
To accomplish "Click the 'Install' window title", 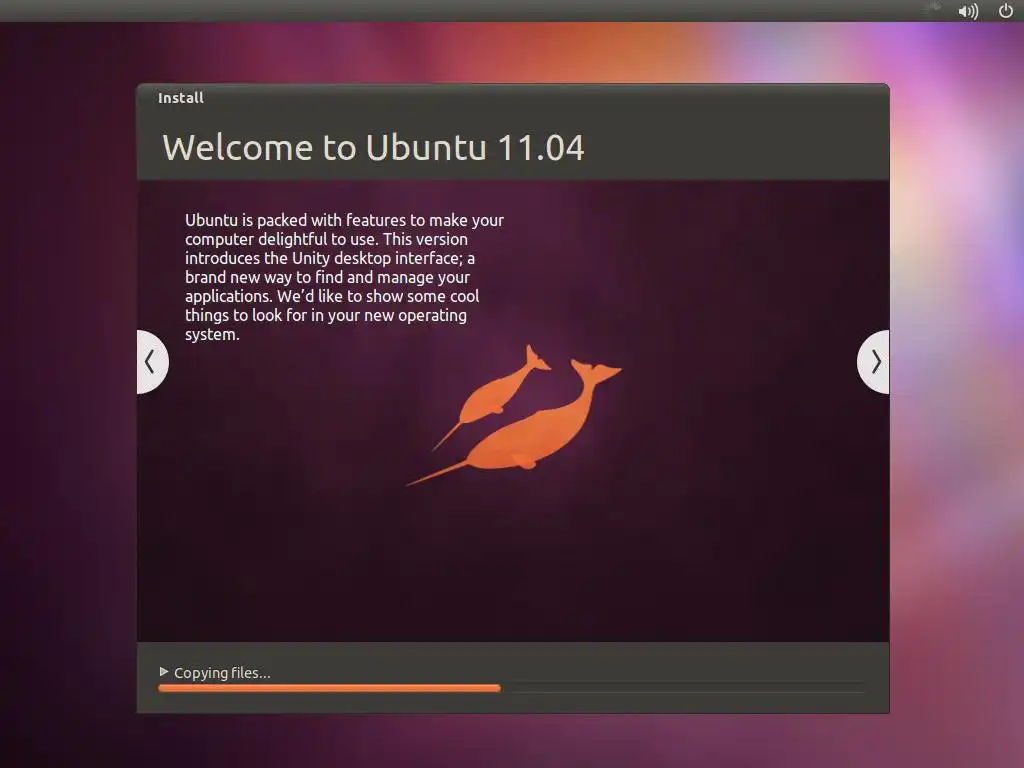I will point(181,98).
